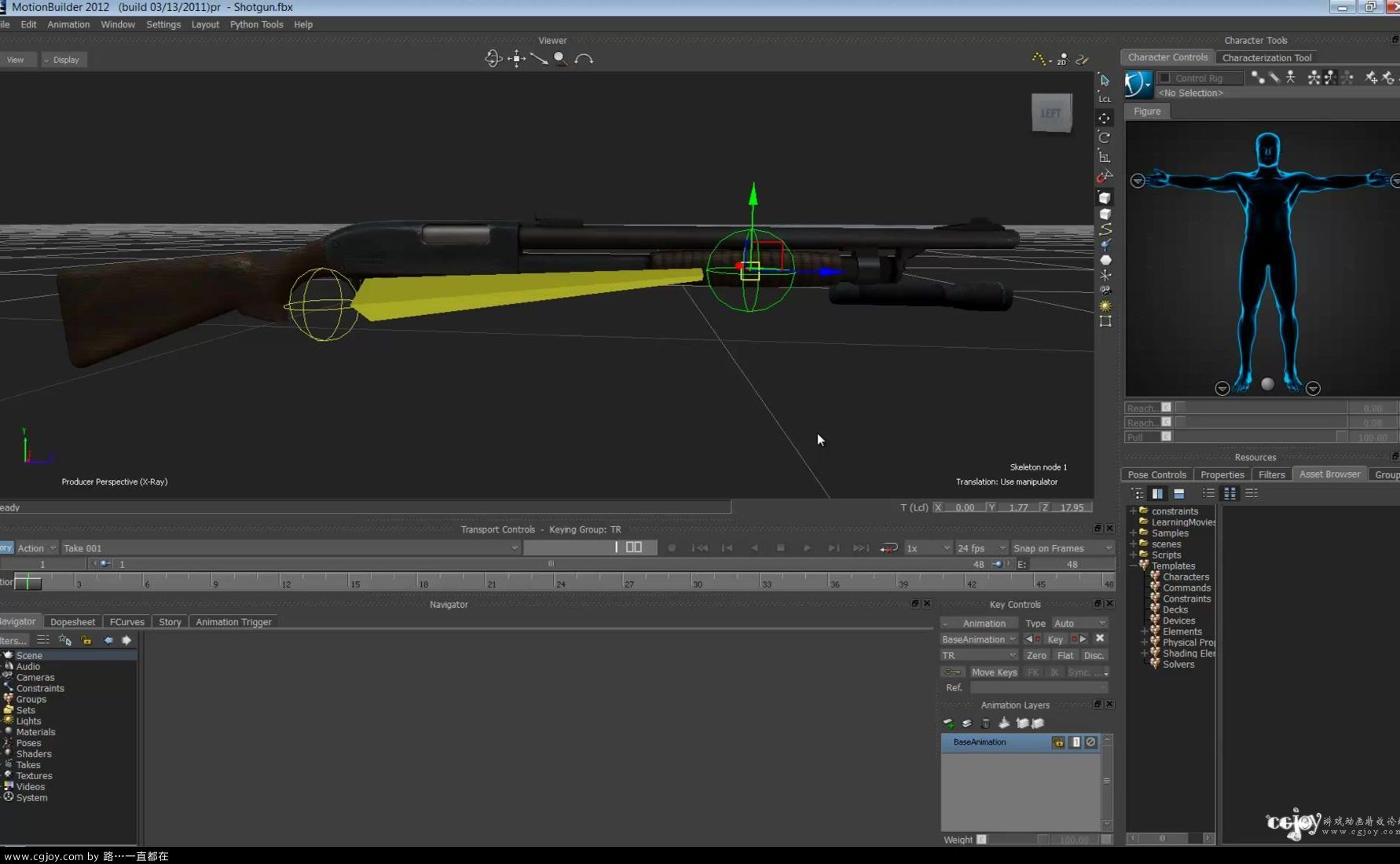Lock the BaseAnimation layer
This screenshot has width=1400, height=864.
[1058, 742]
